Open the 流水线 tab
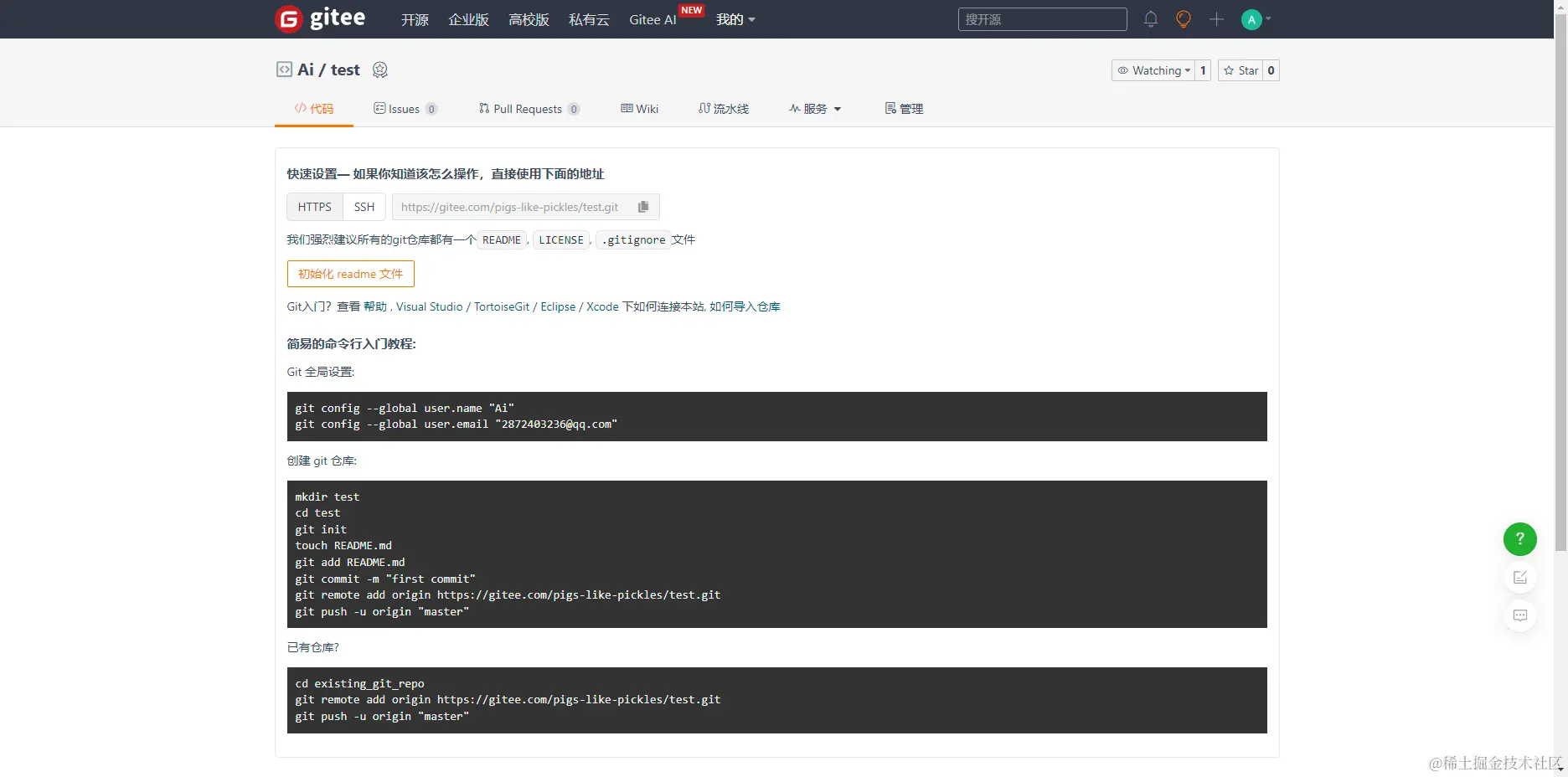This screenshot has height=777, width=1568. [724, 109]
